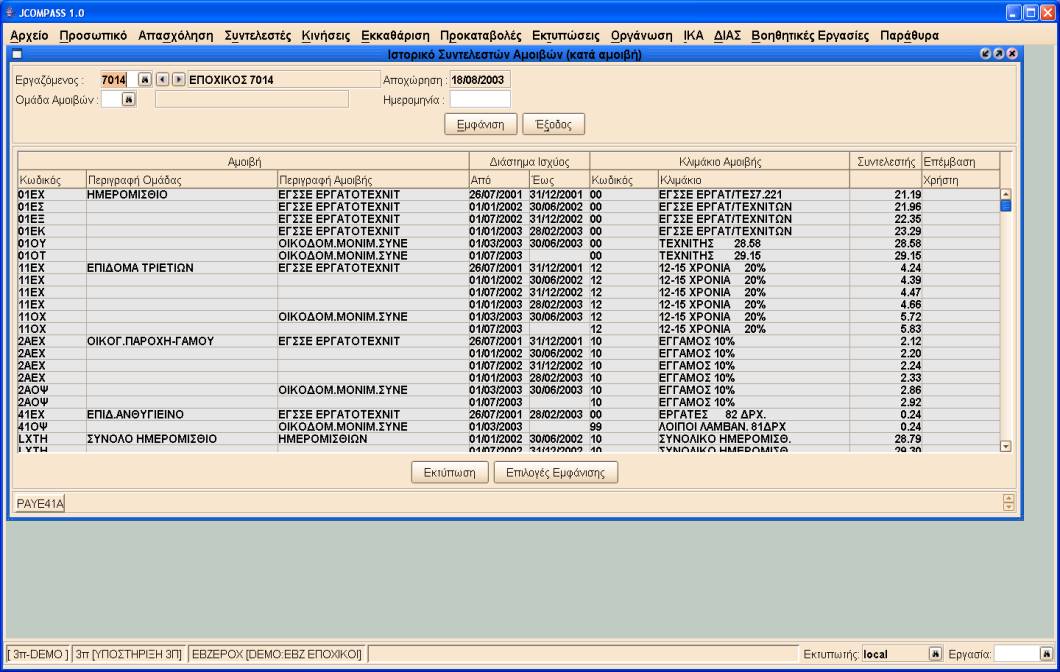Focus the Εργαζόμενος code field with 7014
The image size is (1060, 672).
point(119,80)
